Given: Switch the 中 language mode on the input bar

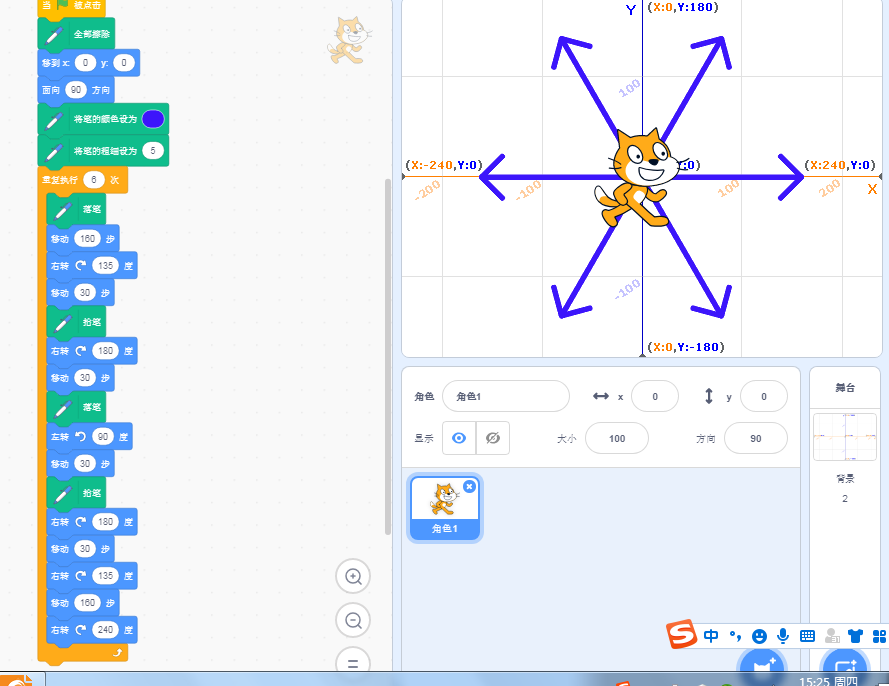Looking at the screenshot, I should [x=710, y=636].
